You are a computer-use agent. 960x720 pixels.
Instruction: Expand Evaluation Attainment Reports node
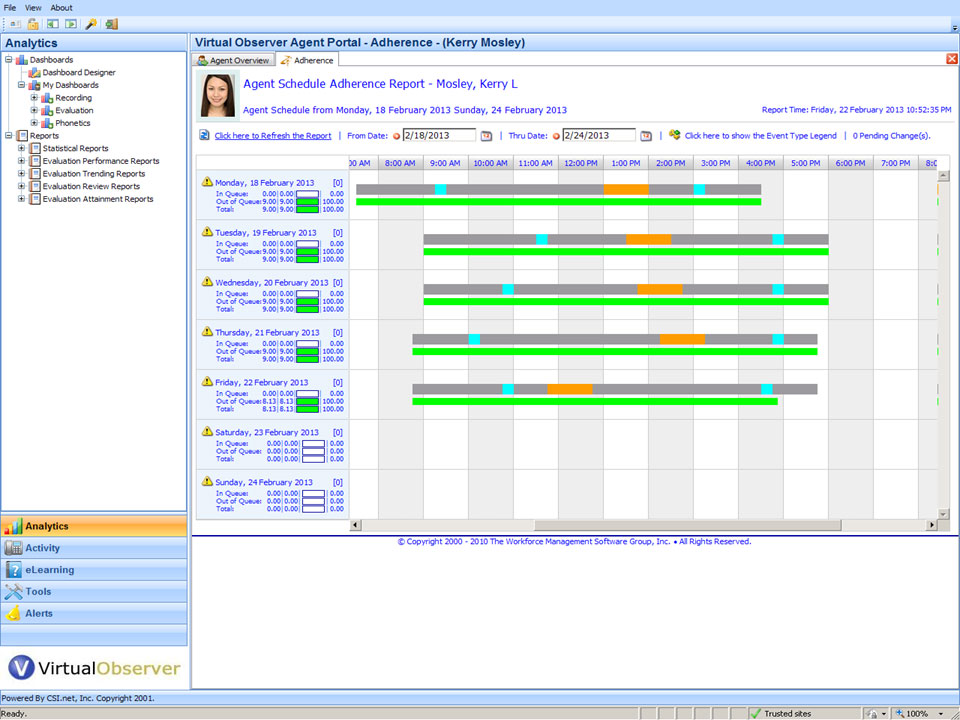[x=21, y=198]
